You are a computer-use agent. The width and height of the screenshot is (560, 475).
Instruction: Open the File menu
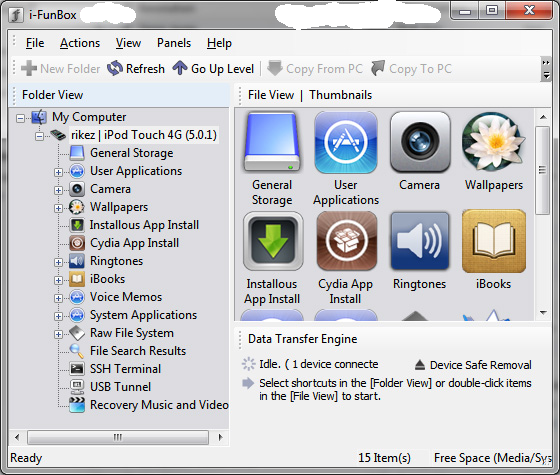pyautogui.click(x=35, y=43)
